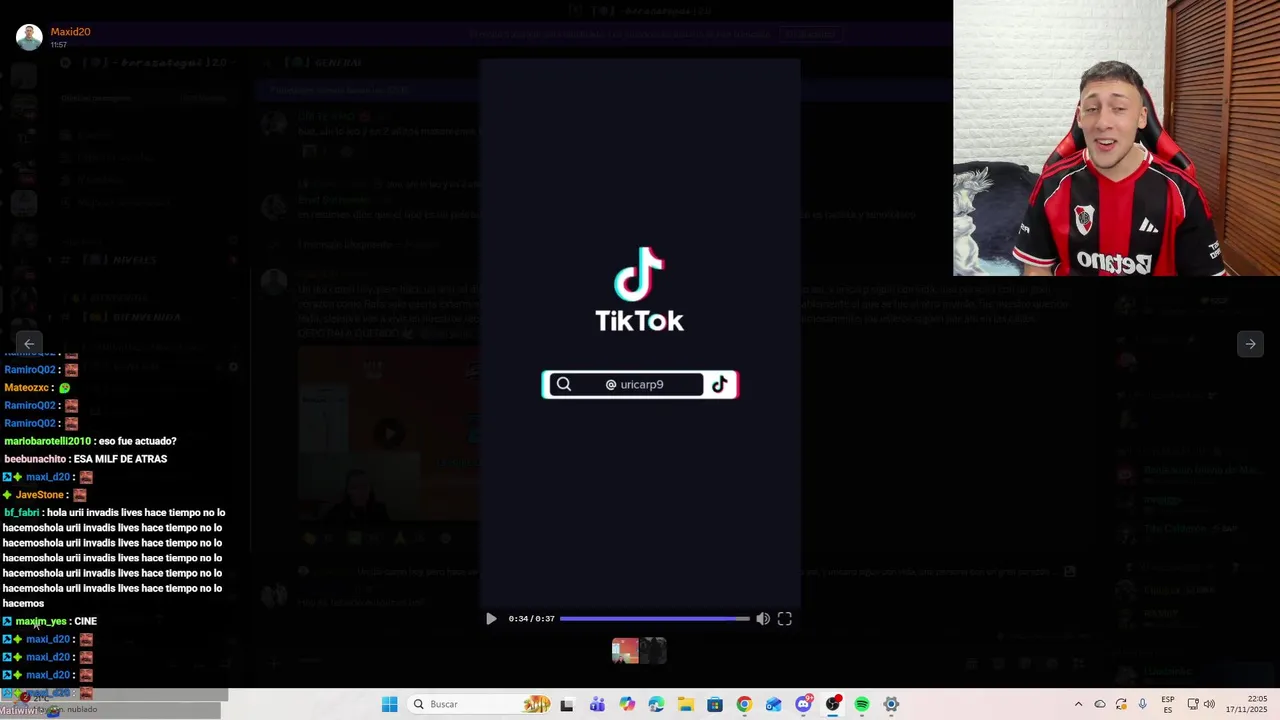Click the sync update tray icon
Image resolution: width=1280 pixels, height=720 pixels.
(1121, 704)
